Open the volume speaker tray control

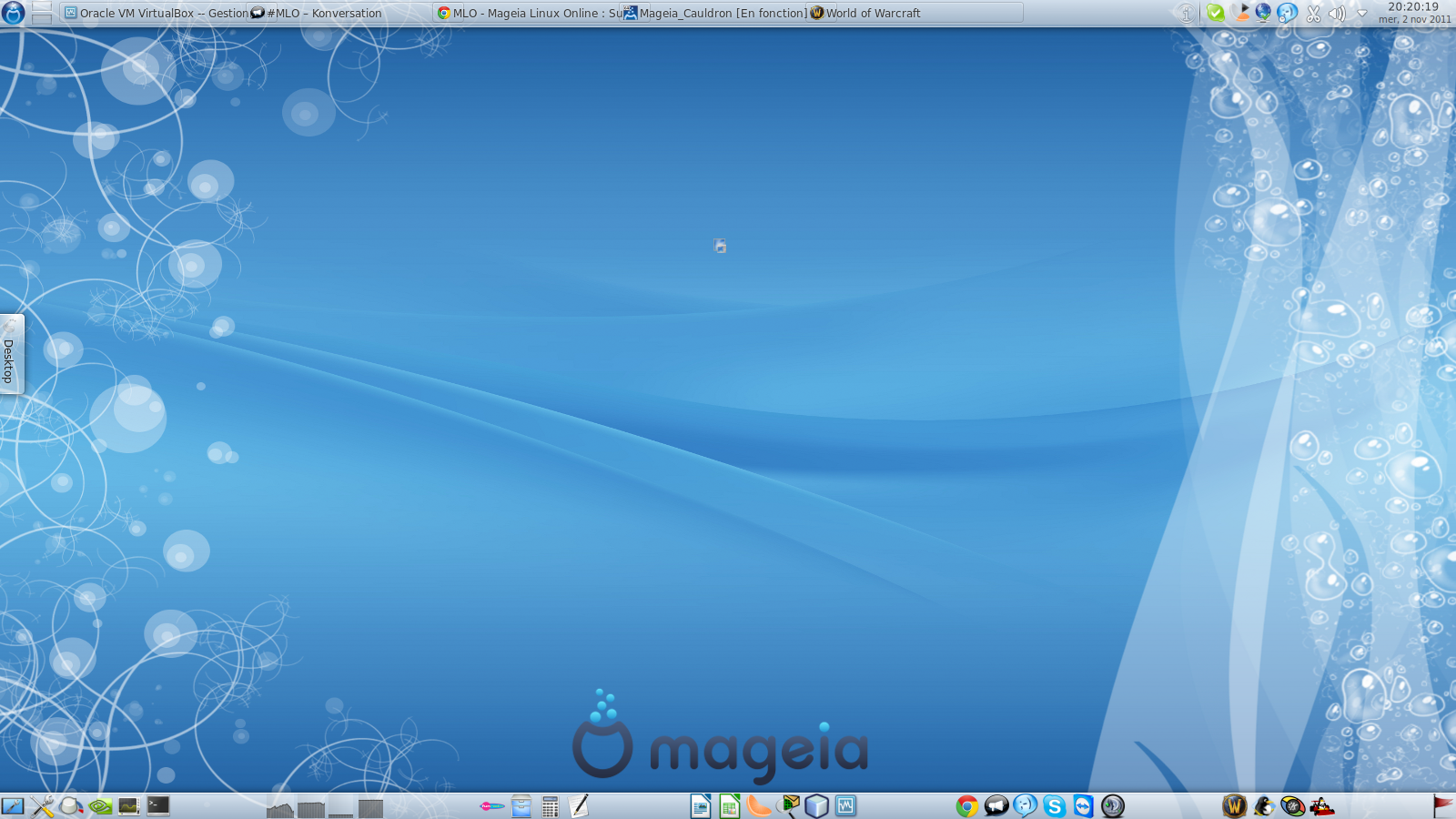tap(1337, 13)
